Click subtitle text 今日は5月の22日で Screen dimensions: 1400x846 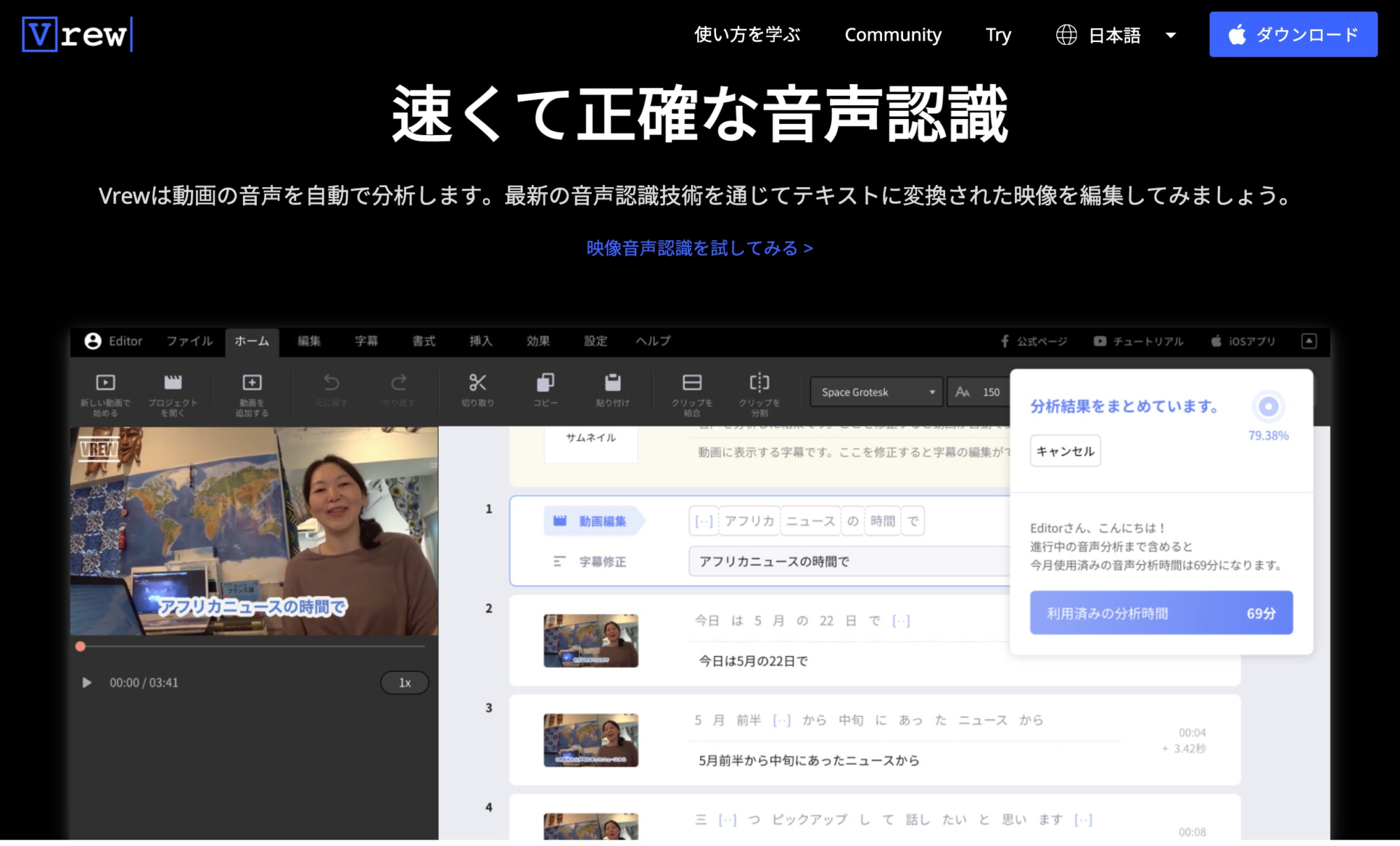tap(753, 661)
